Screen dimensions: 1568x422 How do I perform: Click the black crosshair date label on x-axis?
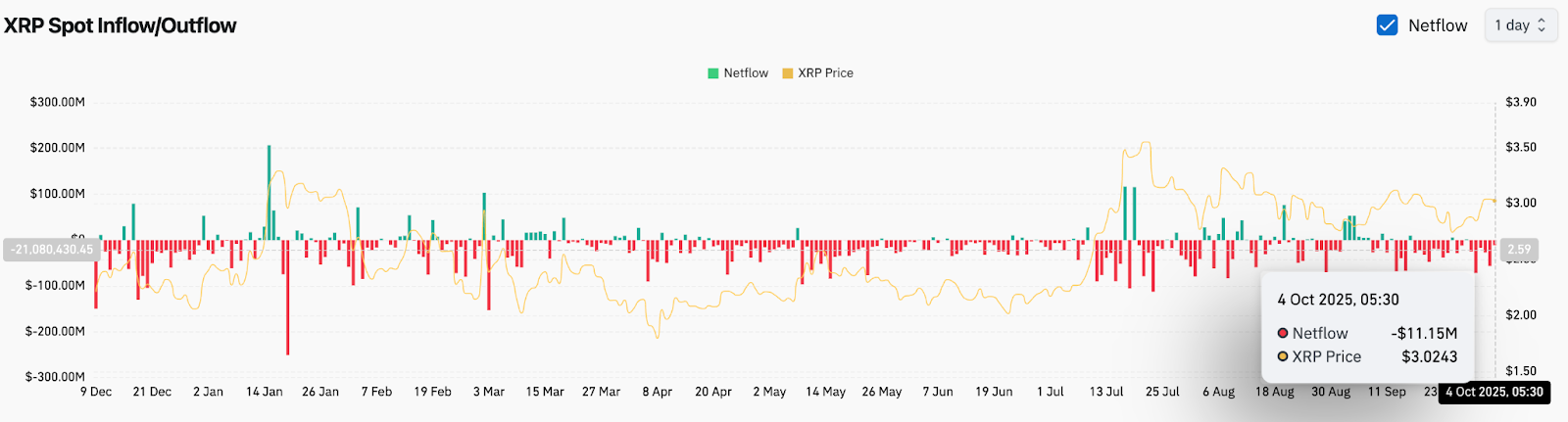(1494, 392)
